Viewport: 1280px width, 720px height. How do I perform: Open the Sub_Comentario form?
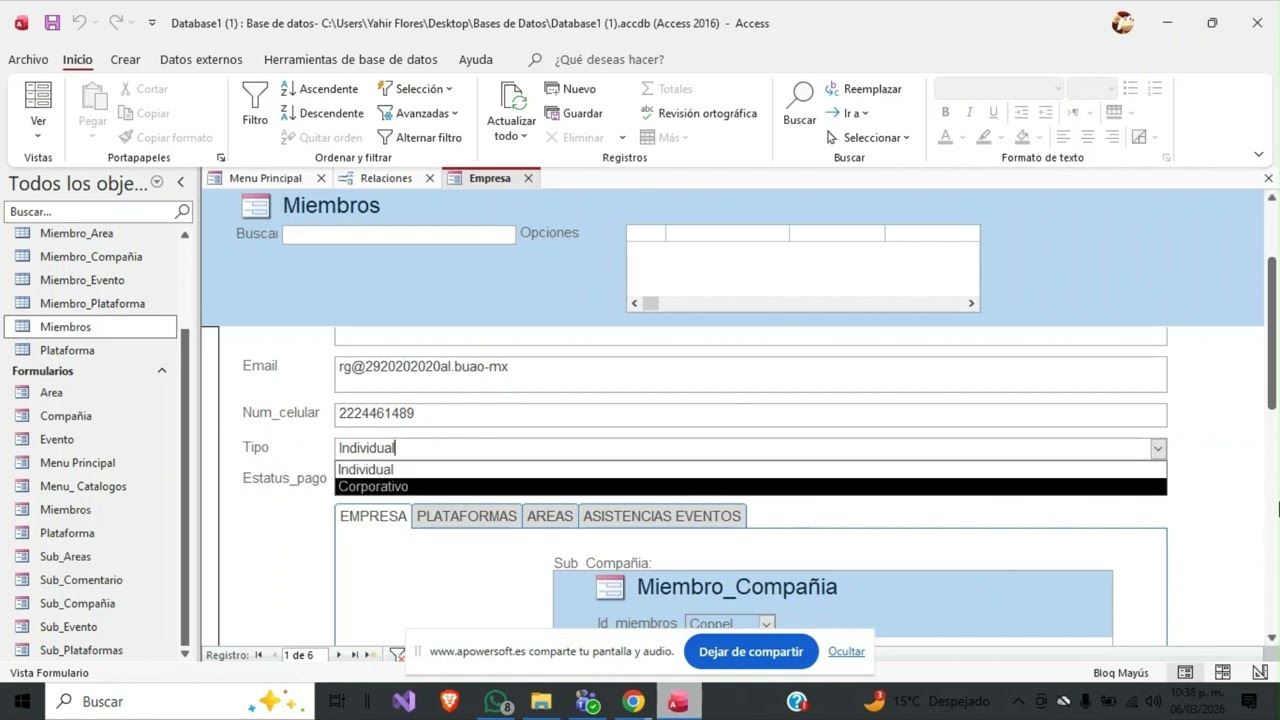pyautogui.click(x=81, y=580)
